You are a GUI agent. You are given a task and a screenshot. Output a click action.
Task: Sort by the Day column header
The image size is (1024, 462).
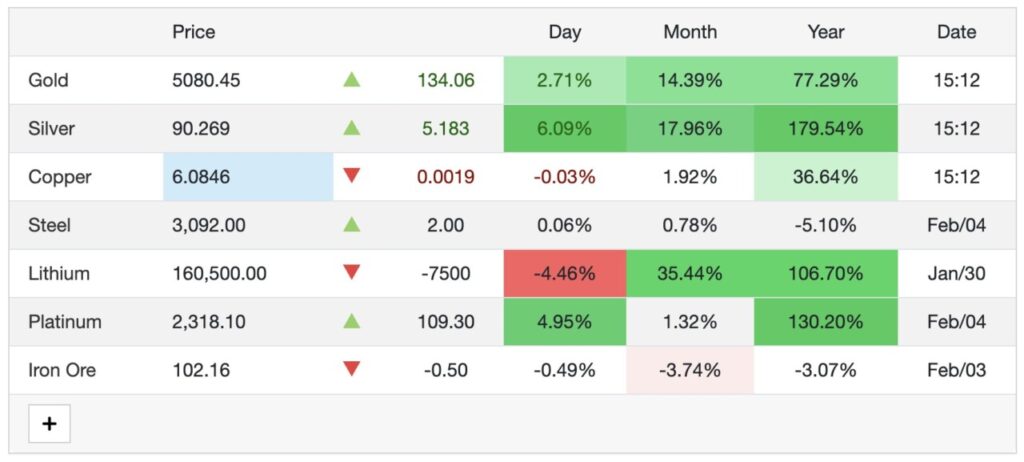coord(564,32)
